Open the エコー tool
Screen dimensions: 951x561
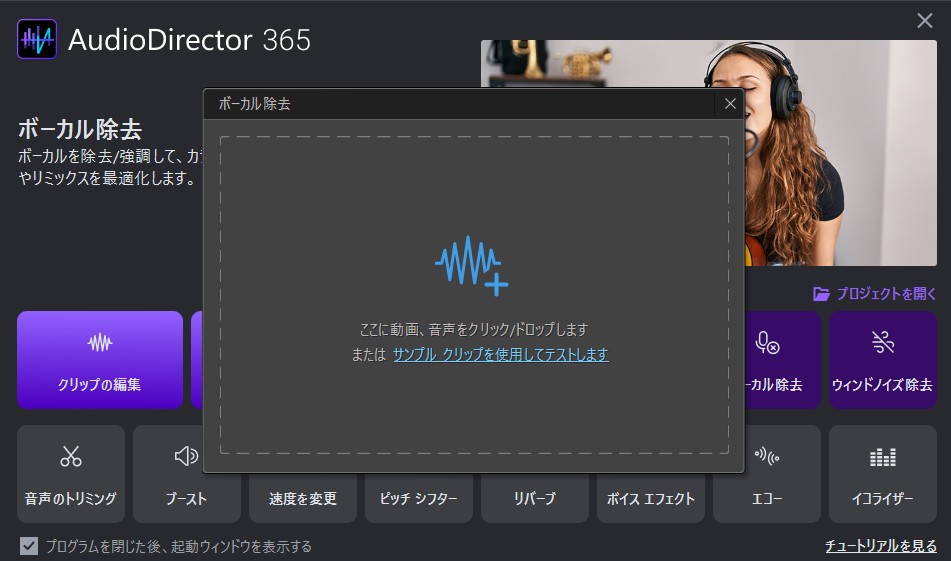[767, 474]
